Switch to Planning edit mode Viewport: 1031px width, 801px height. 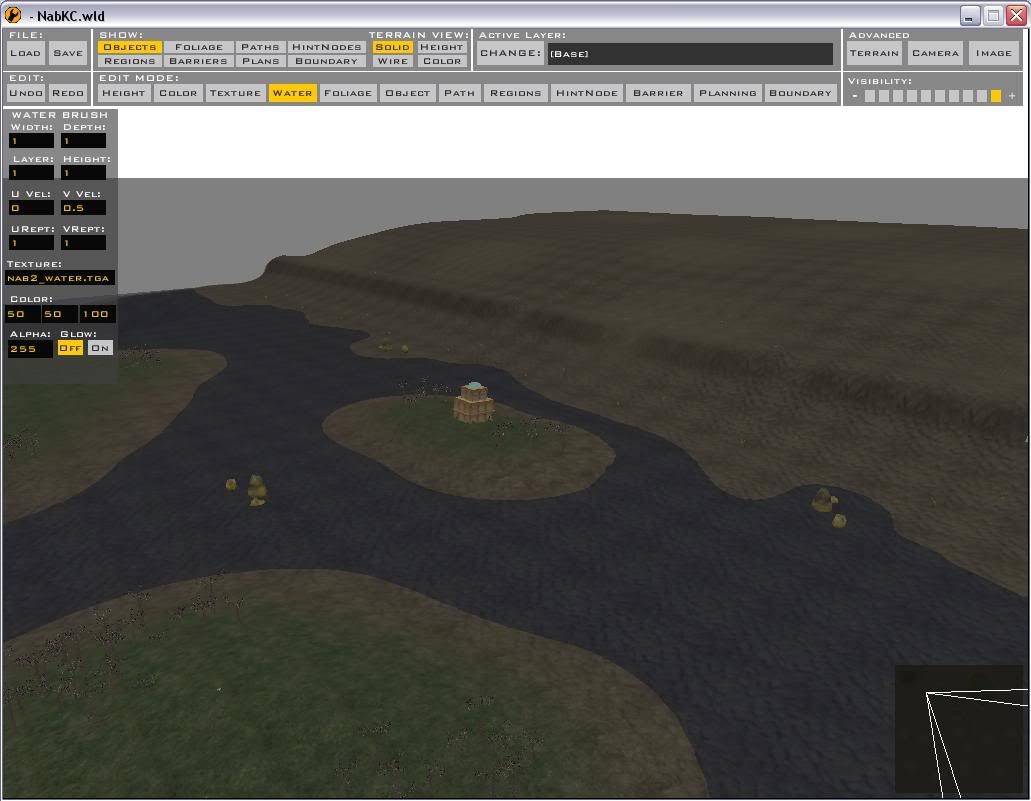click(x=728, y=93)
